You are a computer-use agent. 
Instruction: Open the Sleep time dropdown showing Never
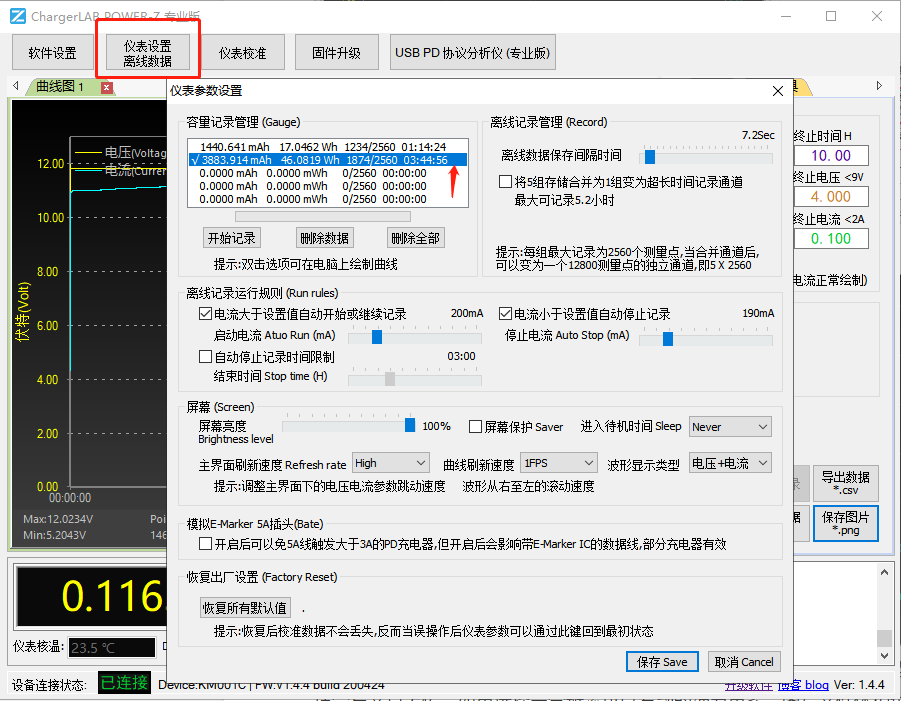(730, 426)
